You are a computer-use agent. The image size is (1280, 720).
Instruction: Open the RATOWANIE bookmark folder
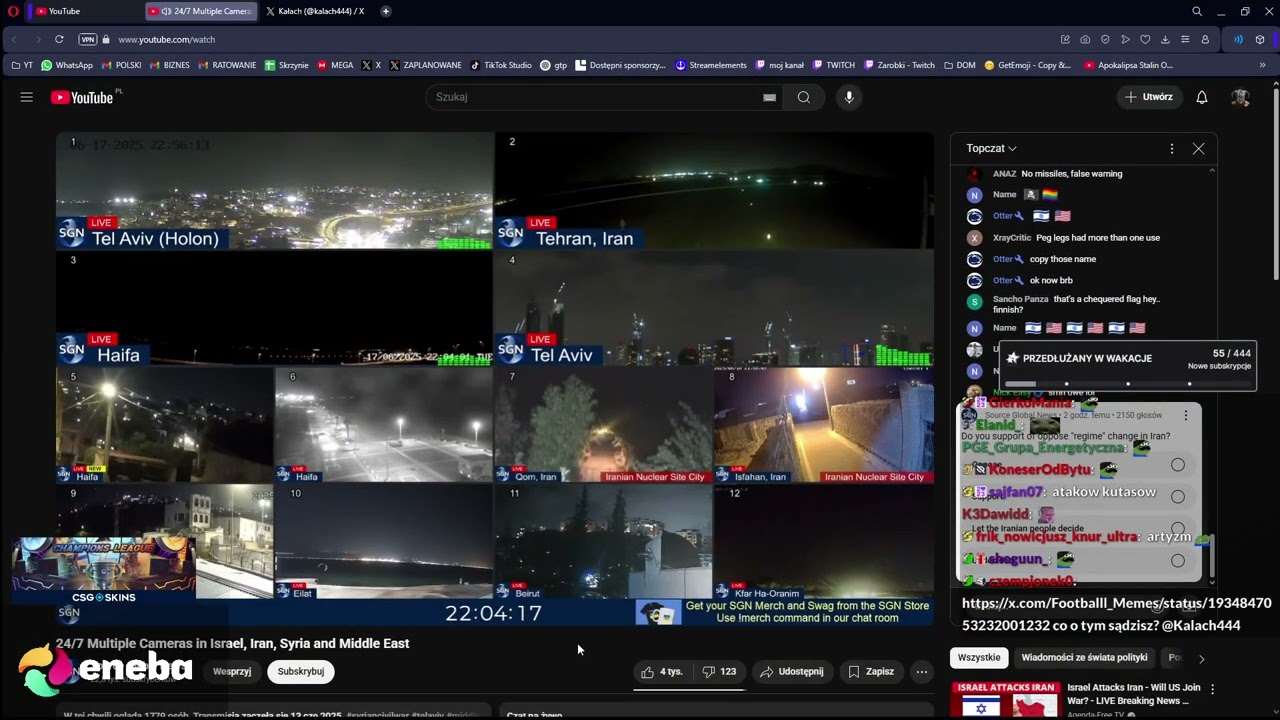228,65
